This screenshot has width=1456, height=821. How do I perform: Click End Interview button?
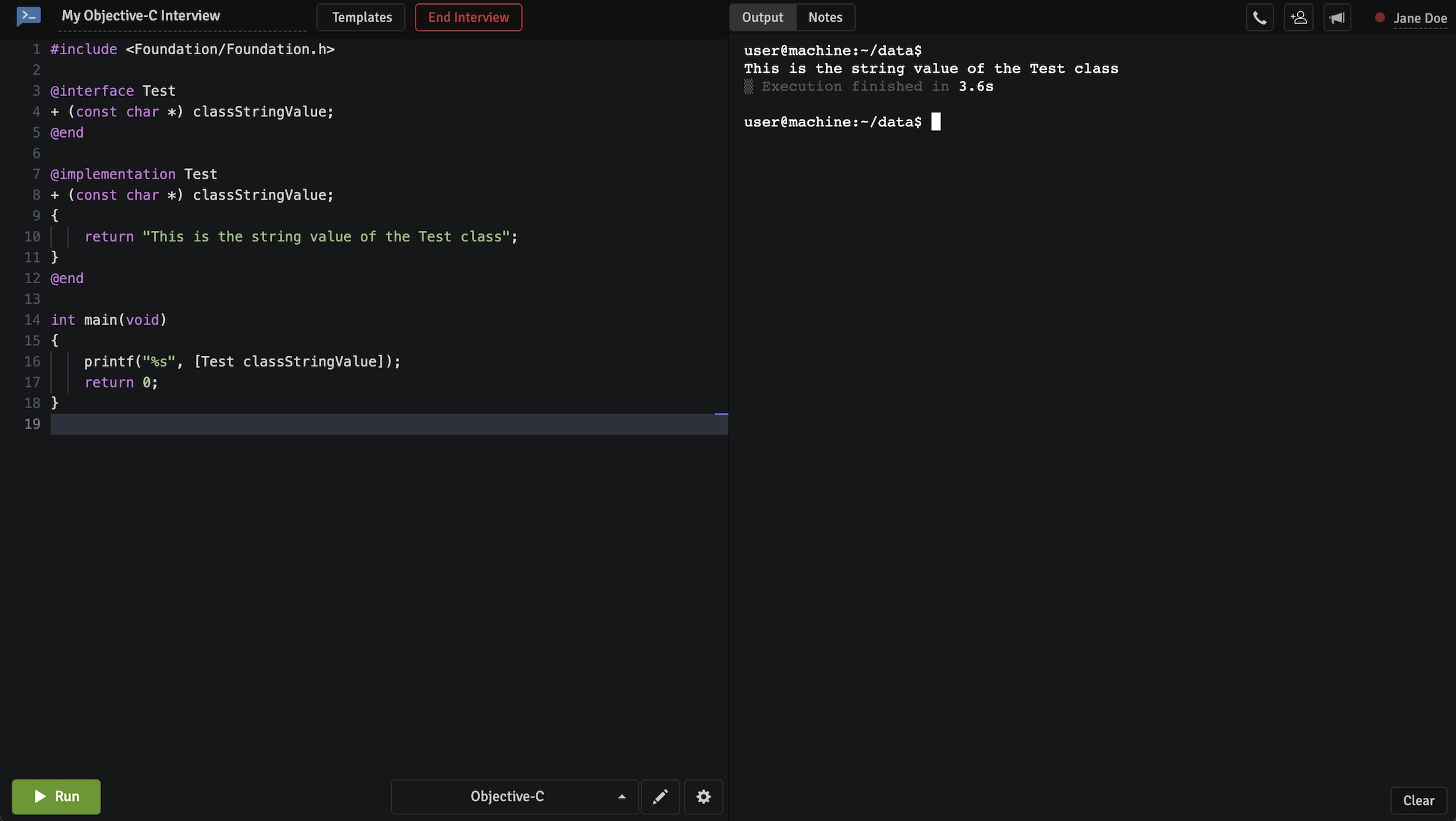click(468, 17)
